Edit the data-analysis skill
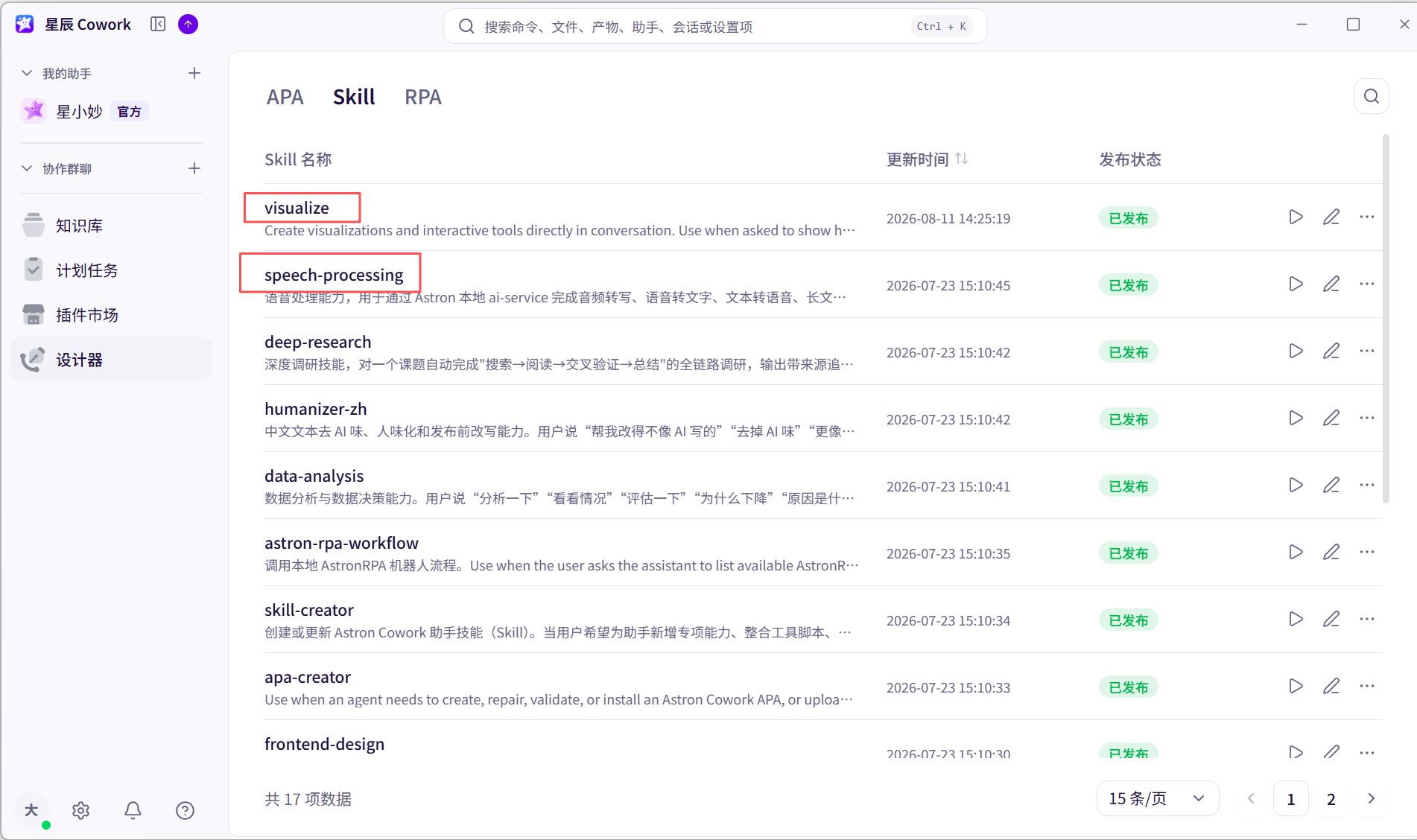This screenshot has height=840, width=1417. click(1331, 485)
